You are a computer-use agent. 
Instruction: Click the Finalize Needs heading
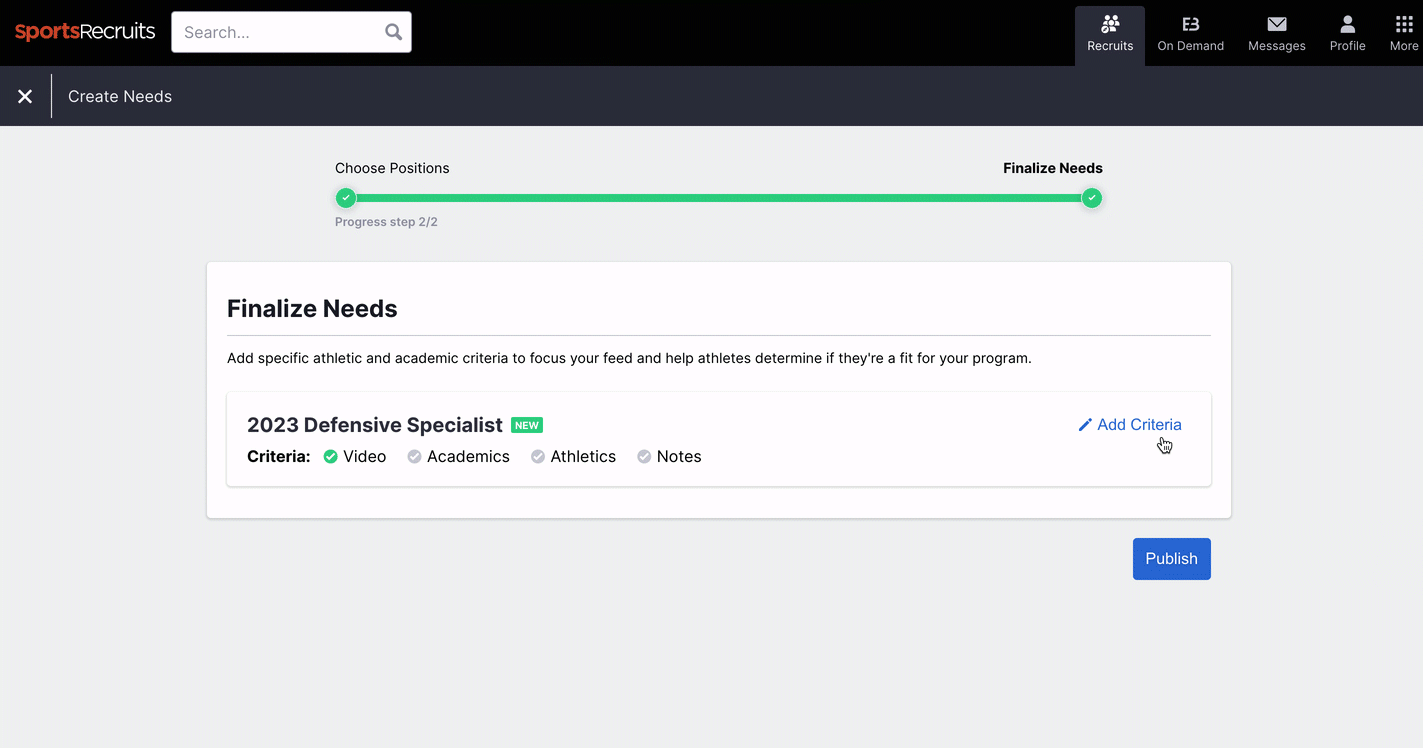pos(312,309)
